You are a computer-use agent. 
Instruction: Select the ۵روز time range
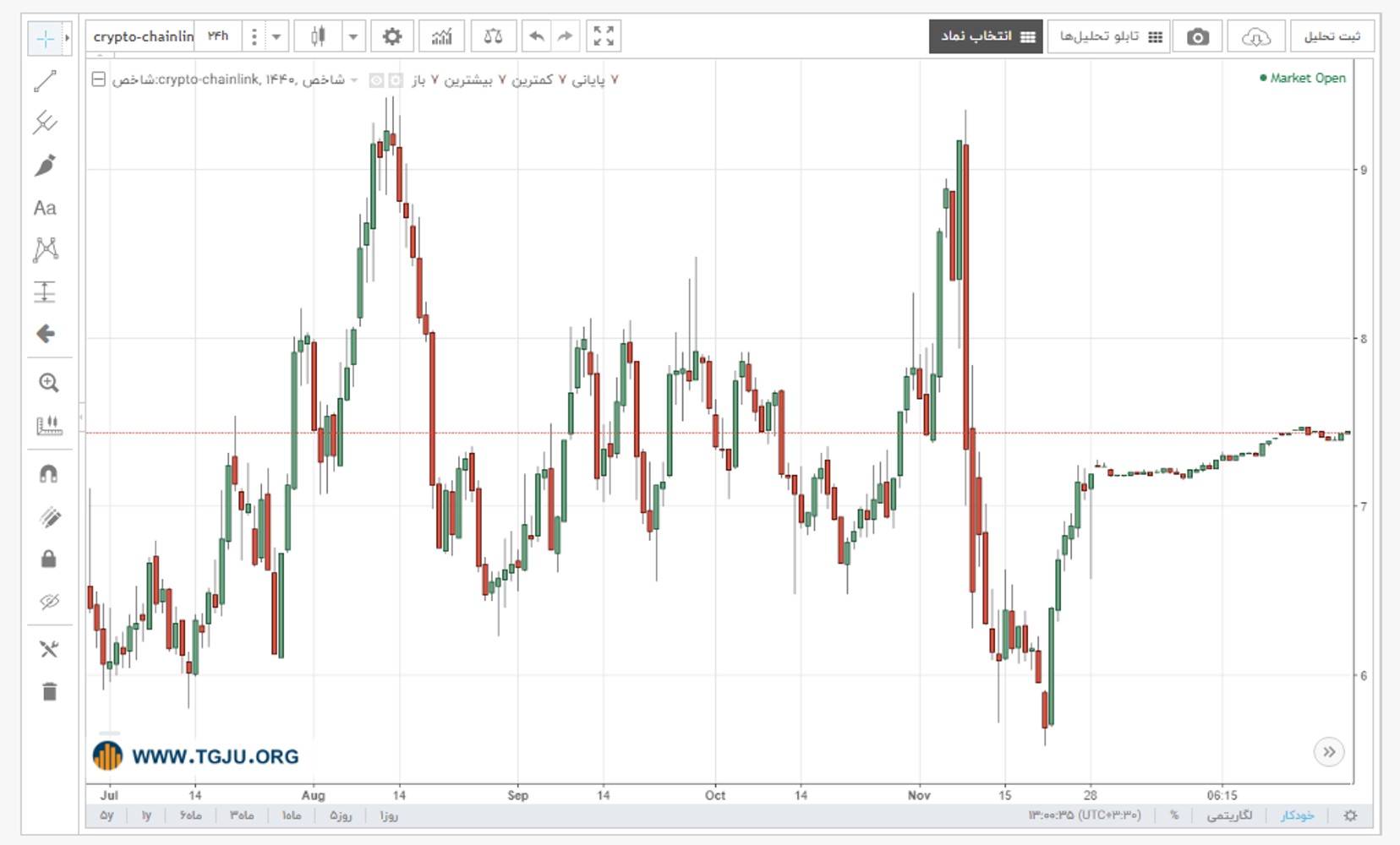(x=341, y=815)
